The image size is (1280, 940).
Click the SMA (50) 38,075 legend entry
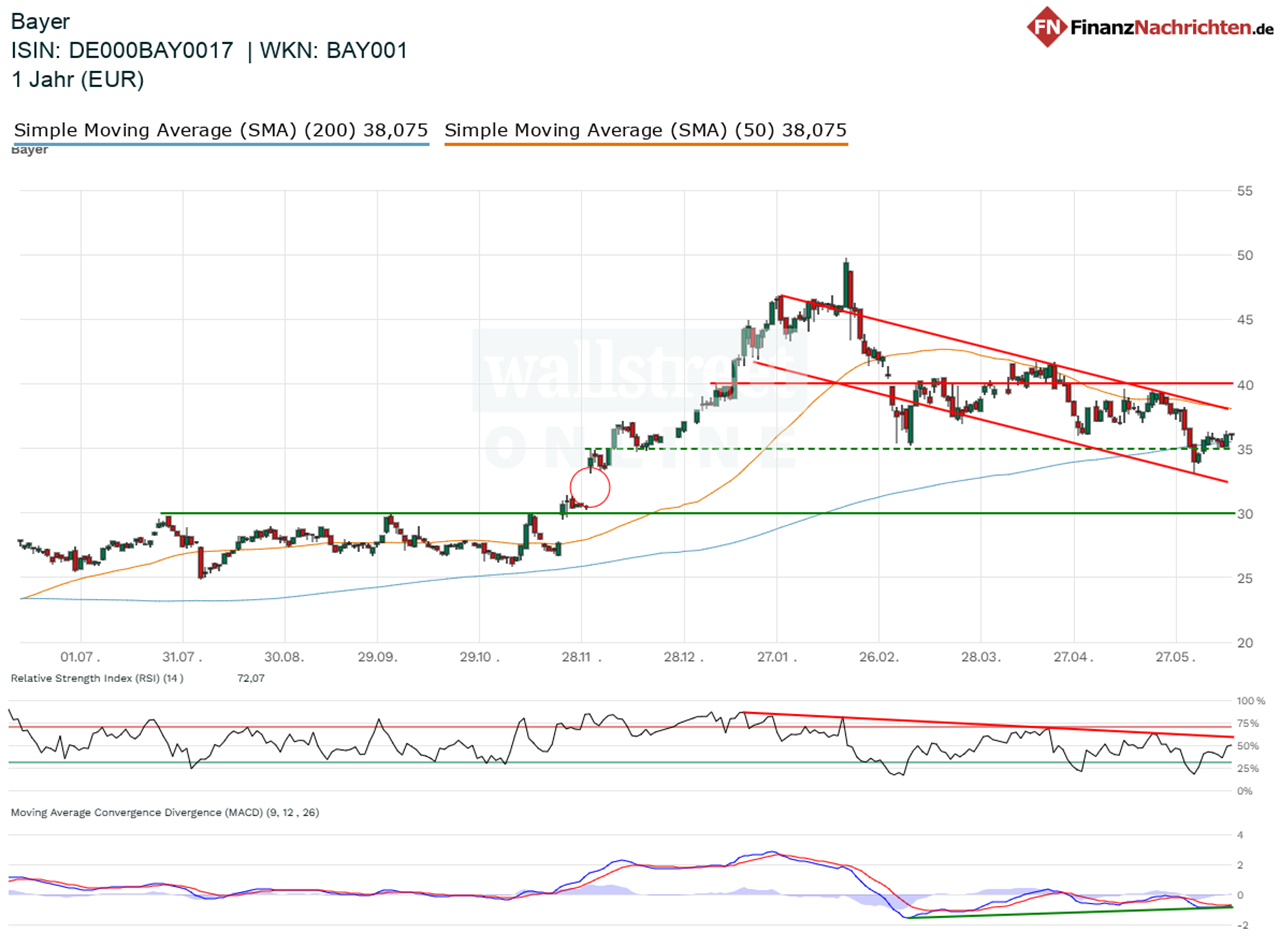pos(645,130)
